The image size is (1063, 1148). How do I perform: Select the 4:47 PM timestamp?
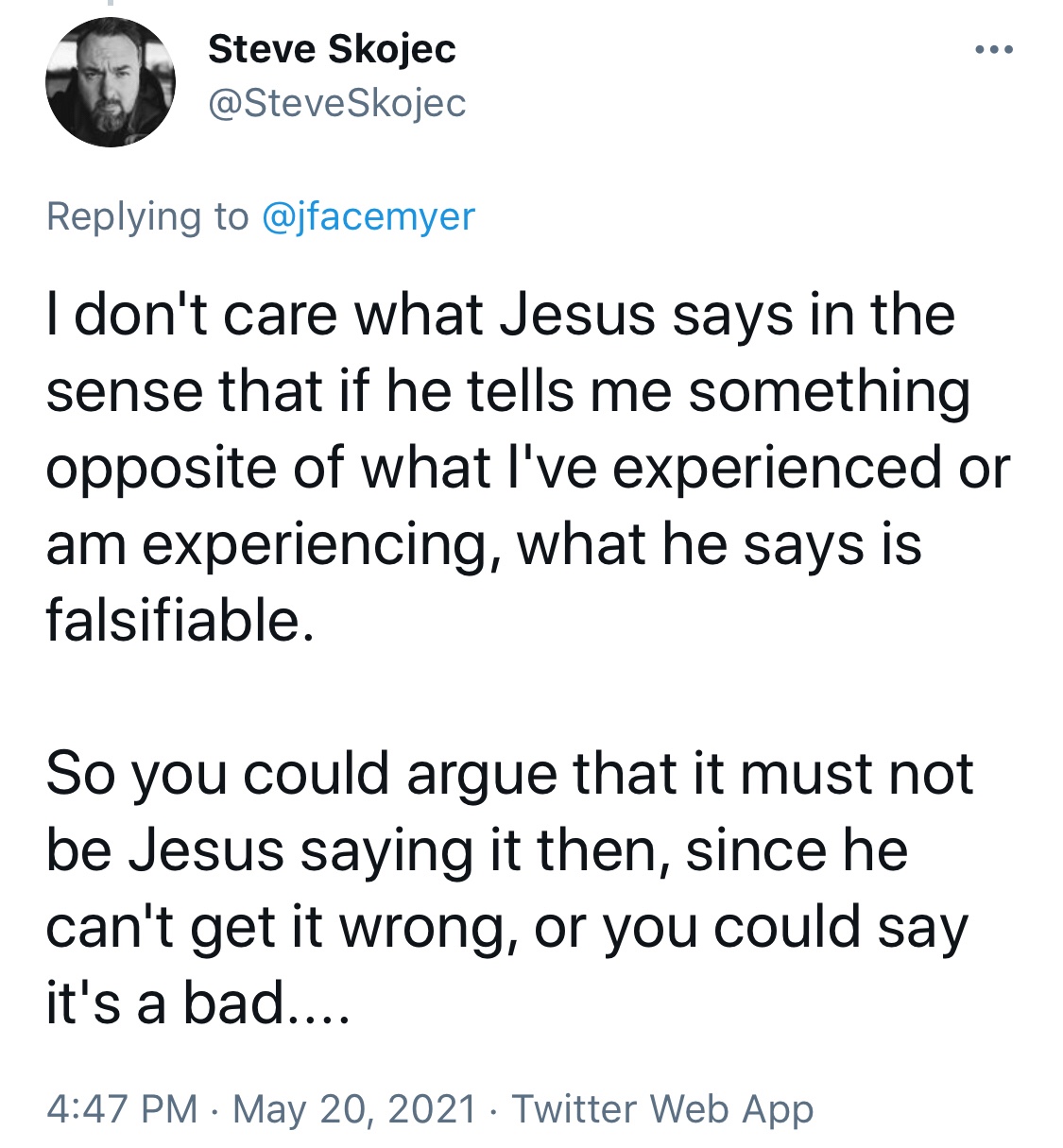122,1107
